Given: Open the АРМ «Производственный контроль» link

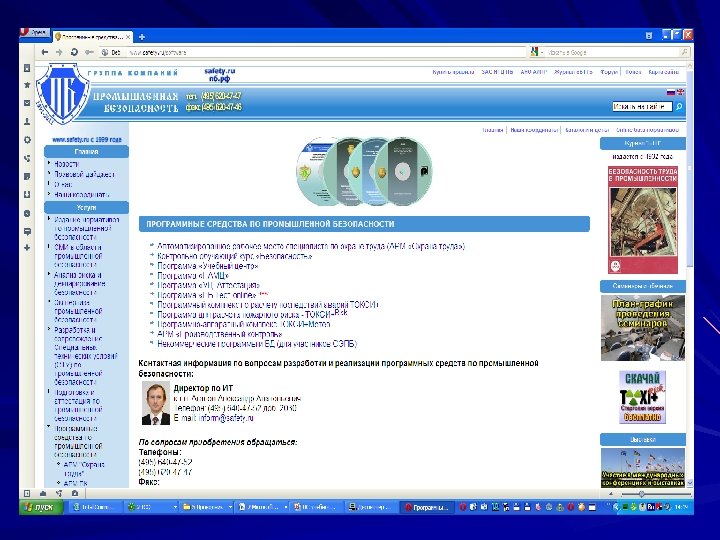Looking at the screenshot, I should [x=219, y=334].
